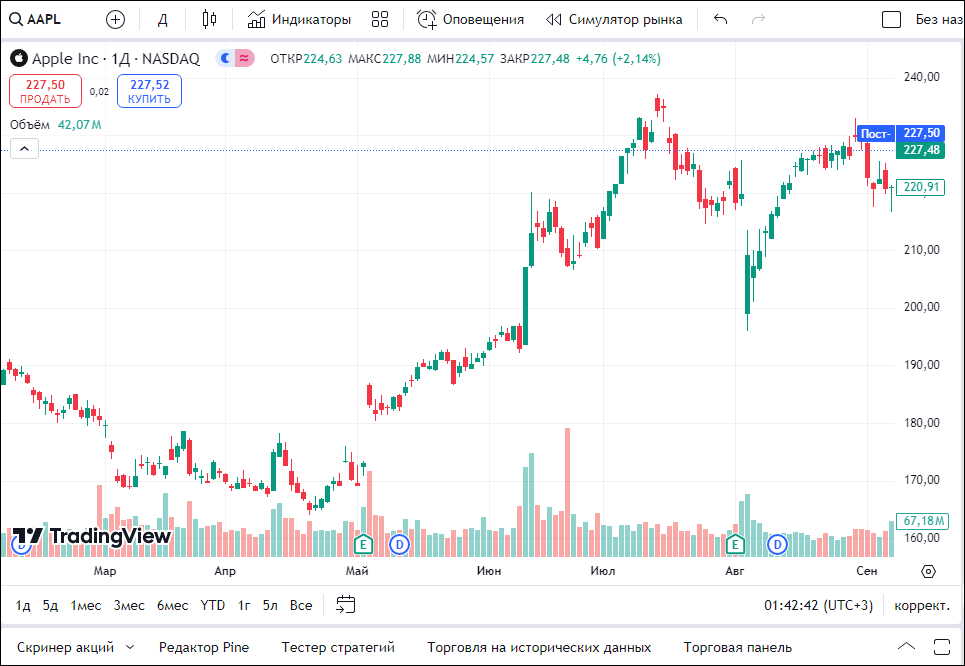Click the add symbol plus icon
Image resolution: width=965 pixels, height=666 pixels.
[x=115, y=20]
